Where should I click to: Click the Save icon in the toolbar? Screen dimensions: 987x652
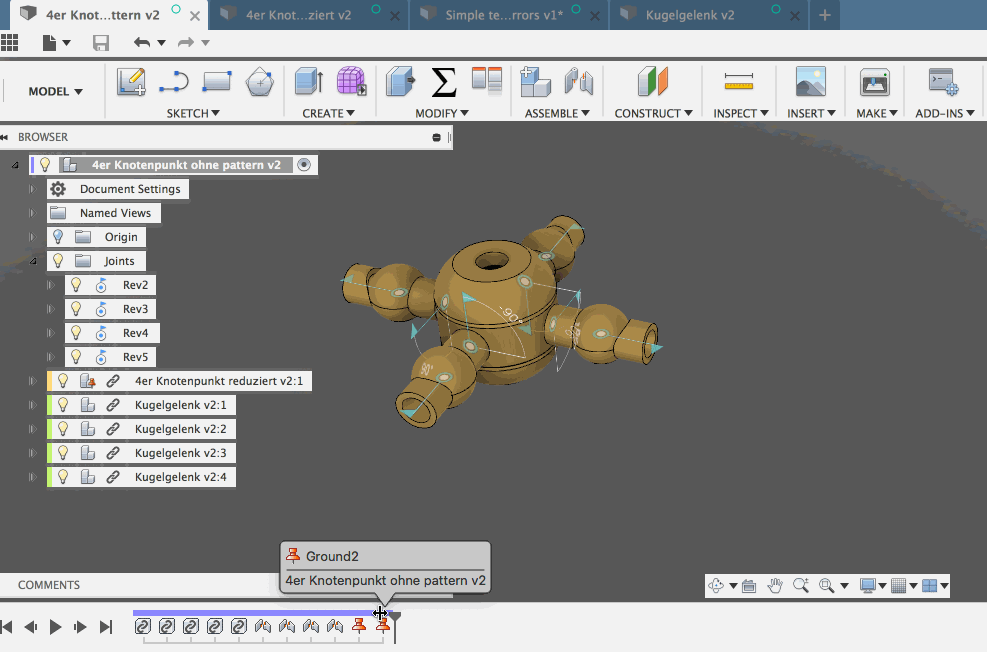[101, 41]
